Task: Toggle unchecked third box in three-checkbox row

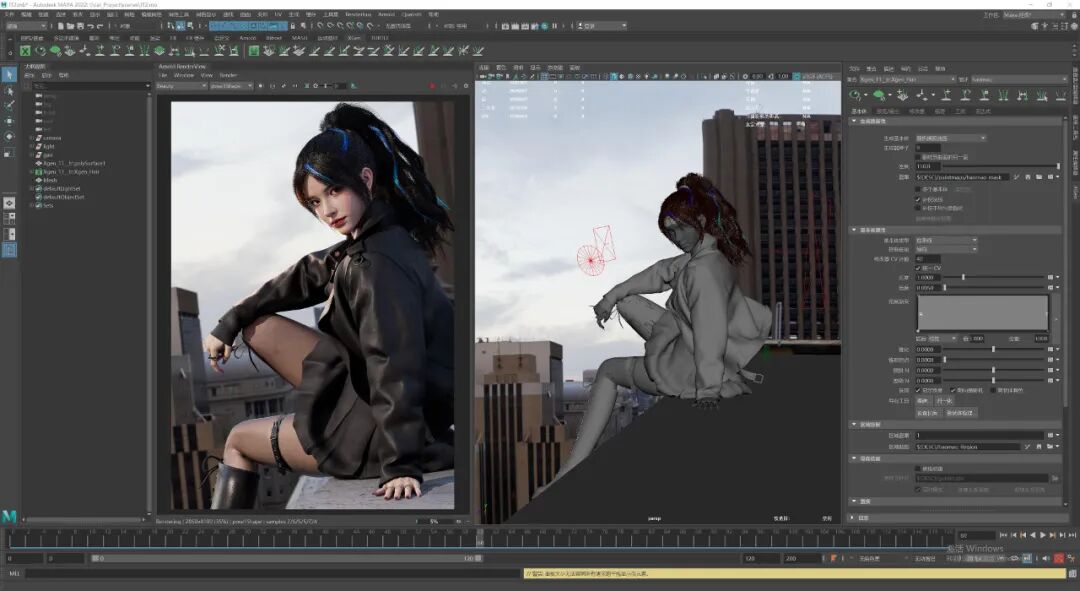Action: 993,390
